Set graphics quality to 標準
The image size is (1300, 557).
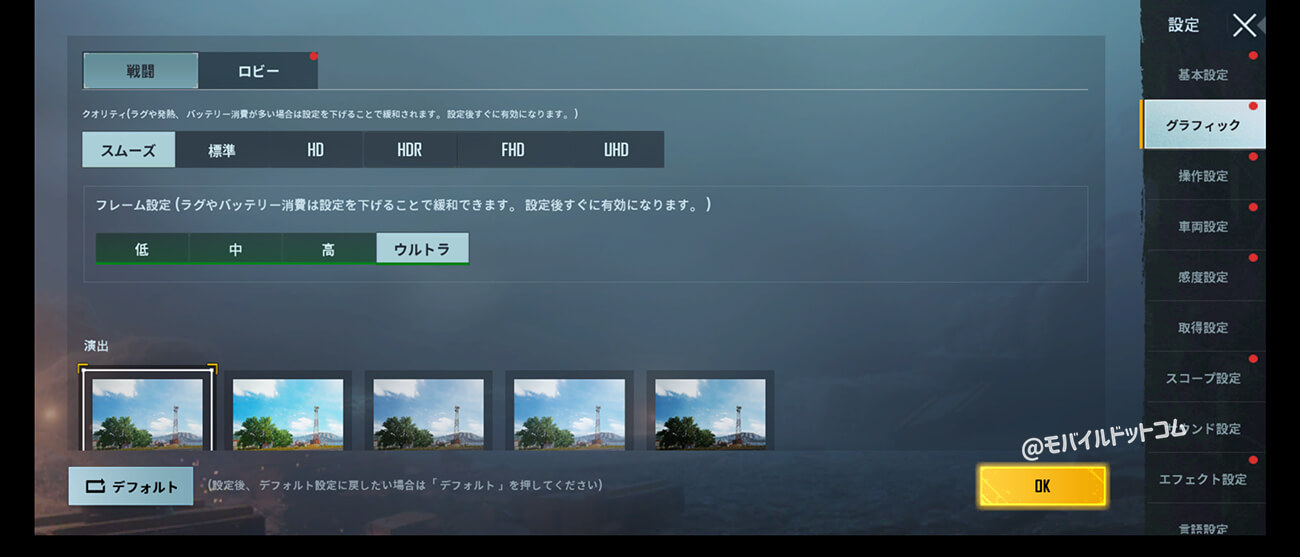222,150
